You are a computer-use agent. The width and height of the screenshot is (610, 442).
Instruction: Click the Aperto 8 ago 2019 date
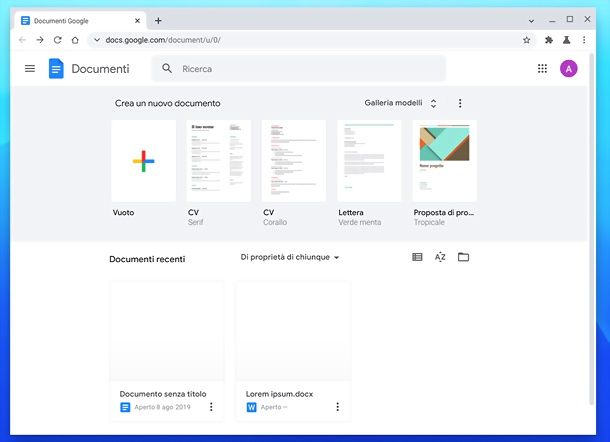pos(162,407)
